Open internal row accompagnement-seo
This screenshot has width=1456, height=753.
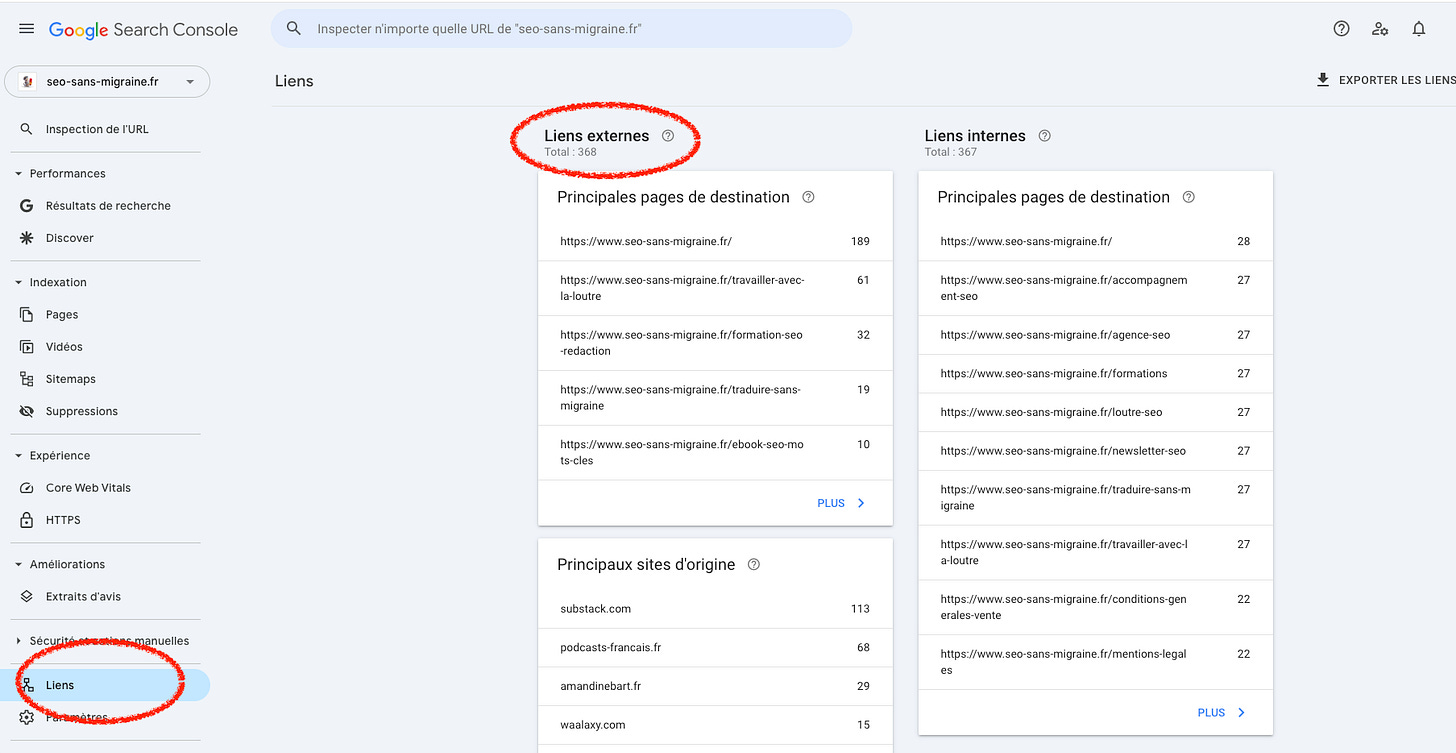click(1096, 288)
